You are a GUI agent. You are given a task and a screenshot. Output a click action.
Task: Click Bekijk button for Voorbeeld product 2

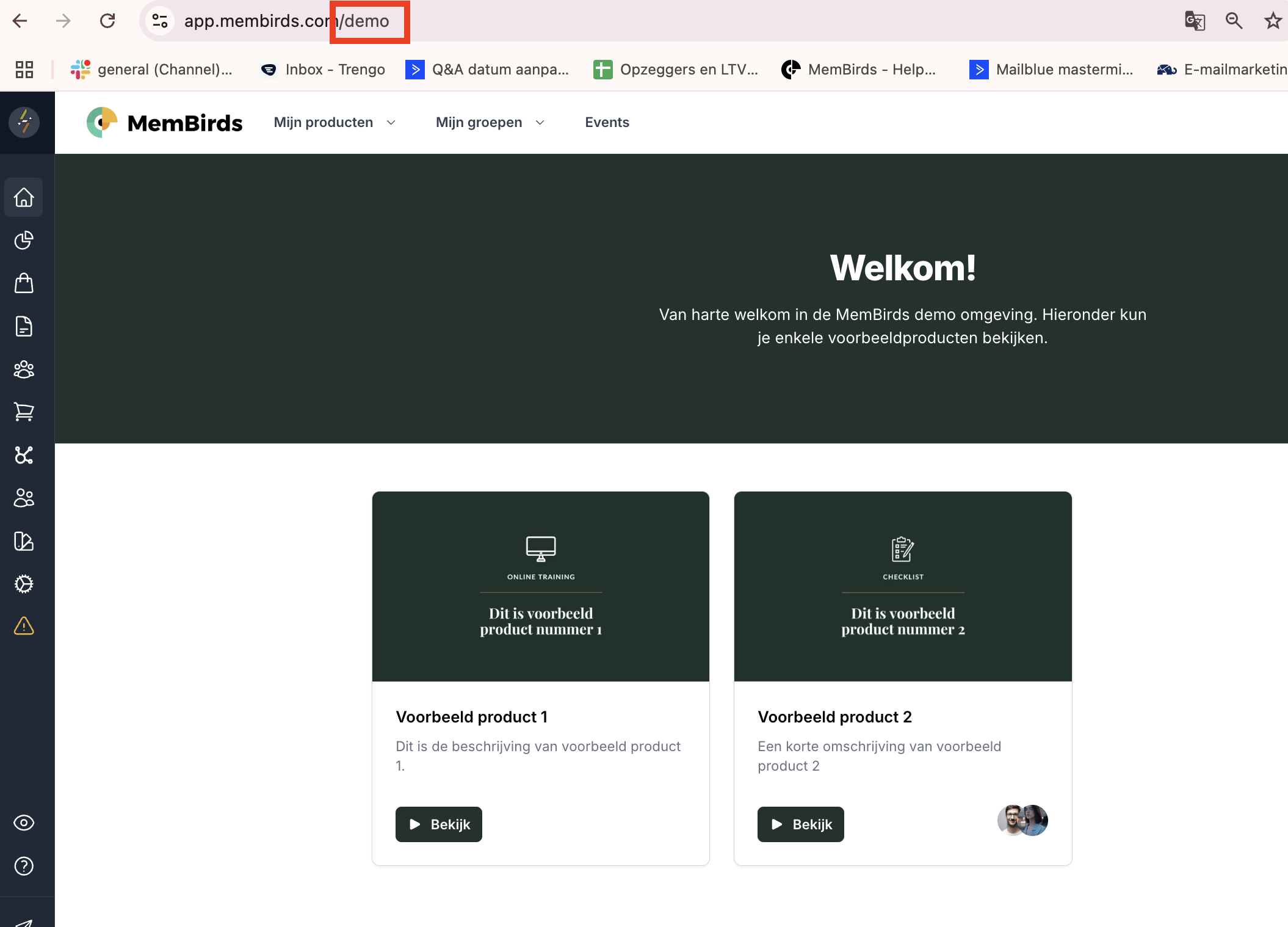coord(800,824)
